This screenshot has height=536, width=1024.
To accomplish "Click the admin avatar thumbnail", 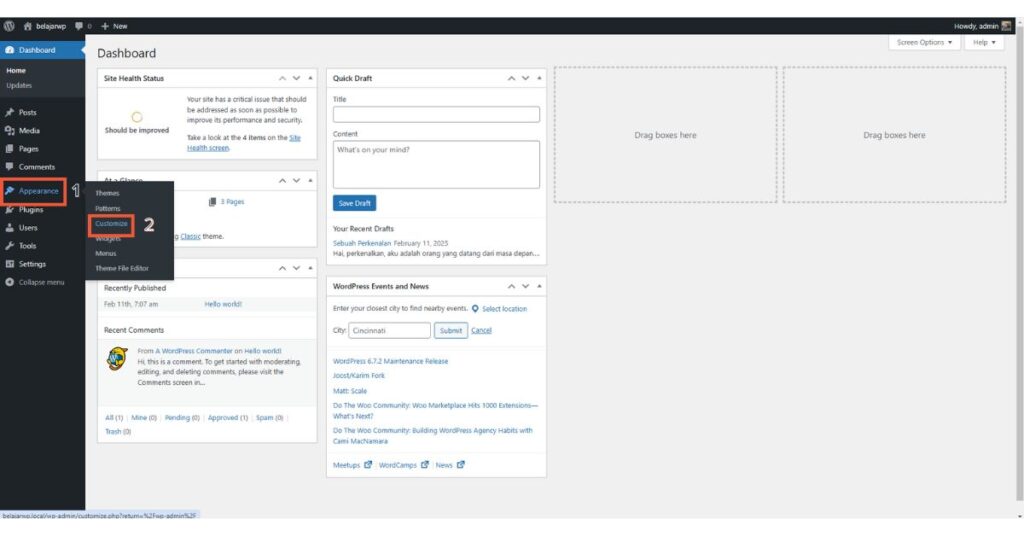I will 1006,26.
